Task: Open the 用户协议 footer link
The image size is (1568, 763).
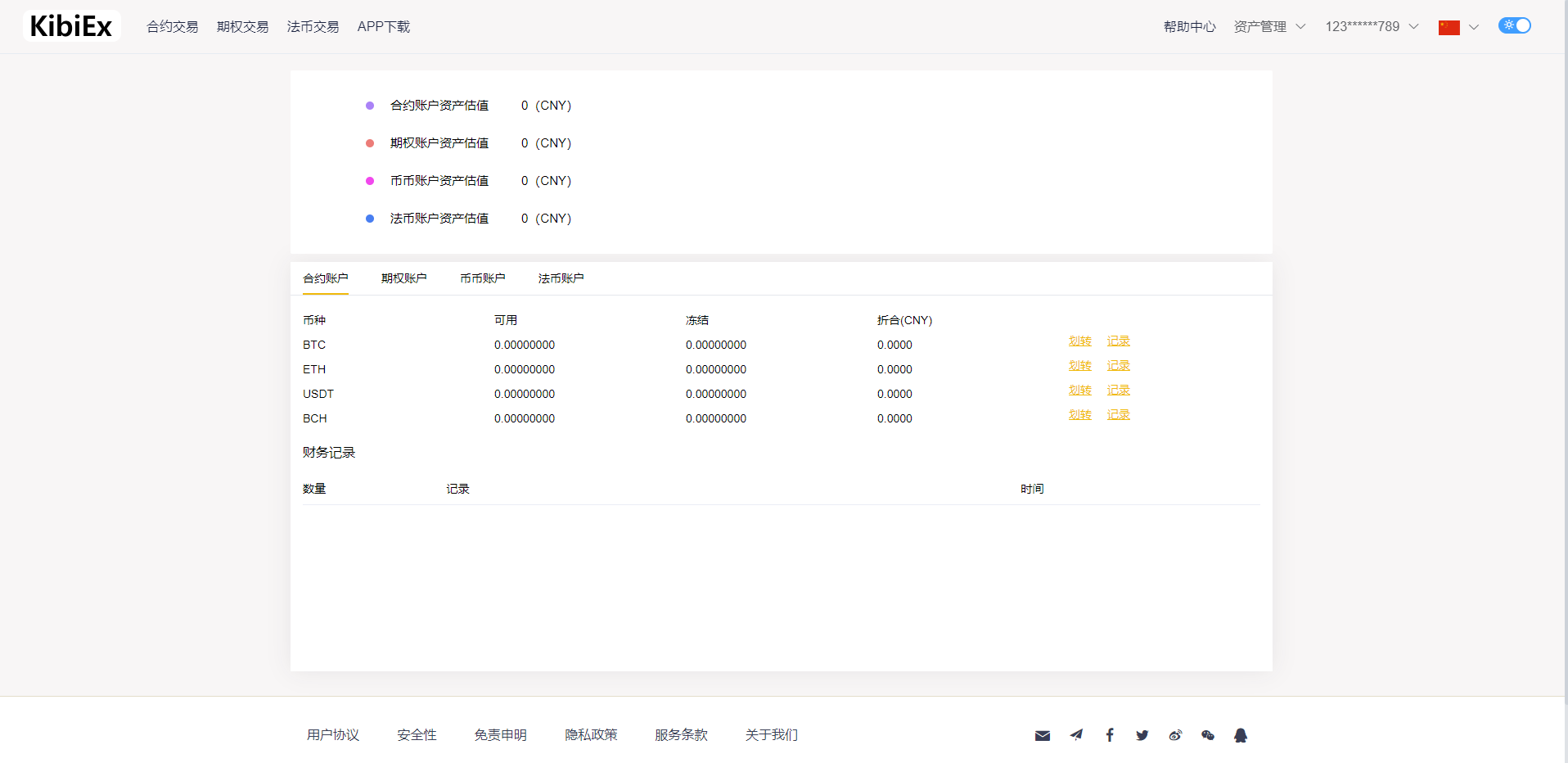Action: click(332, 734)
